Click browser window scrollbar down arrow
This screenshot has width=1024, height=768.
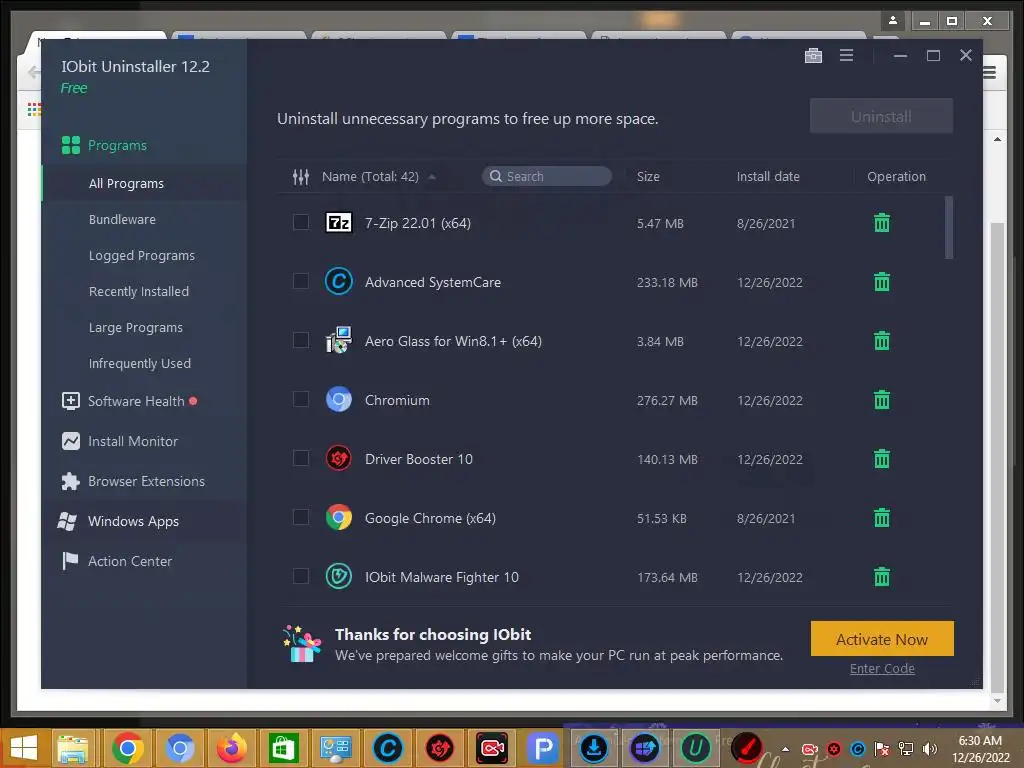click(997, 701)
